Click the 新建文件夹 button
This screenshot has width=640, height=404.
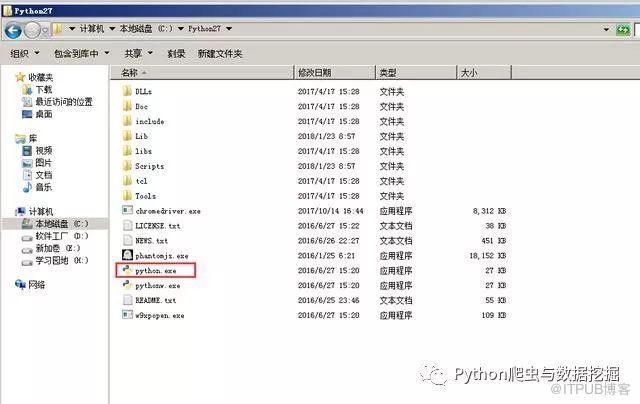[220, 53]
